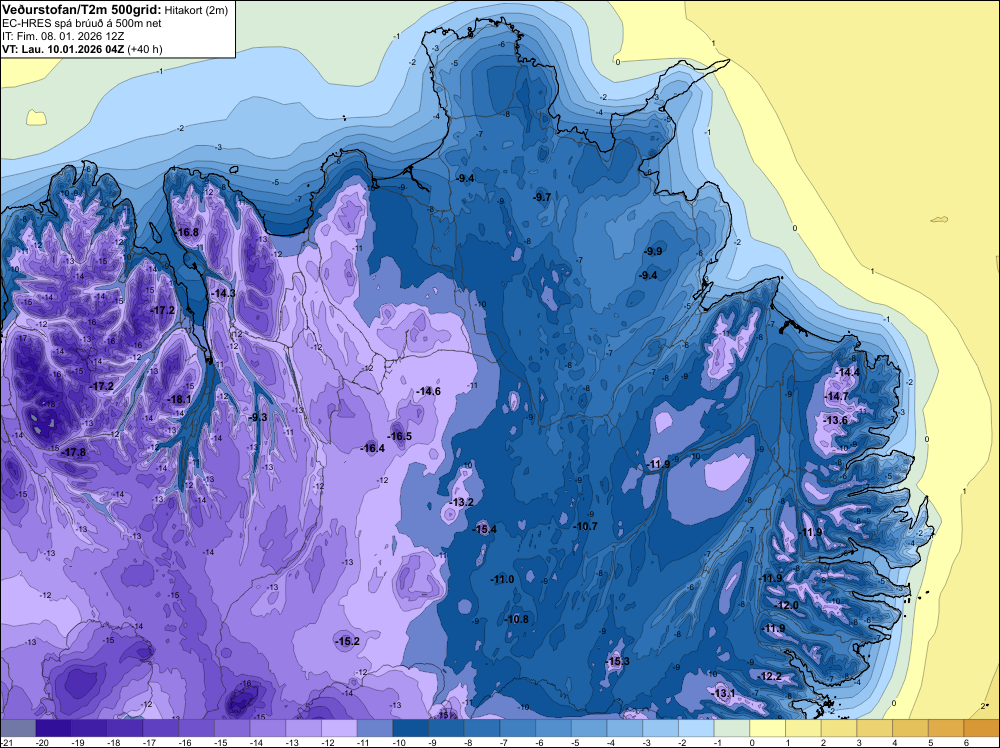Click the -15.3 temperature value on map
The image size is (1000, 748).
point(617,661)
